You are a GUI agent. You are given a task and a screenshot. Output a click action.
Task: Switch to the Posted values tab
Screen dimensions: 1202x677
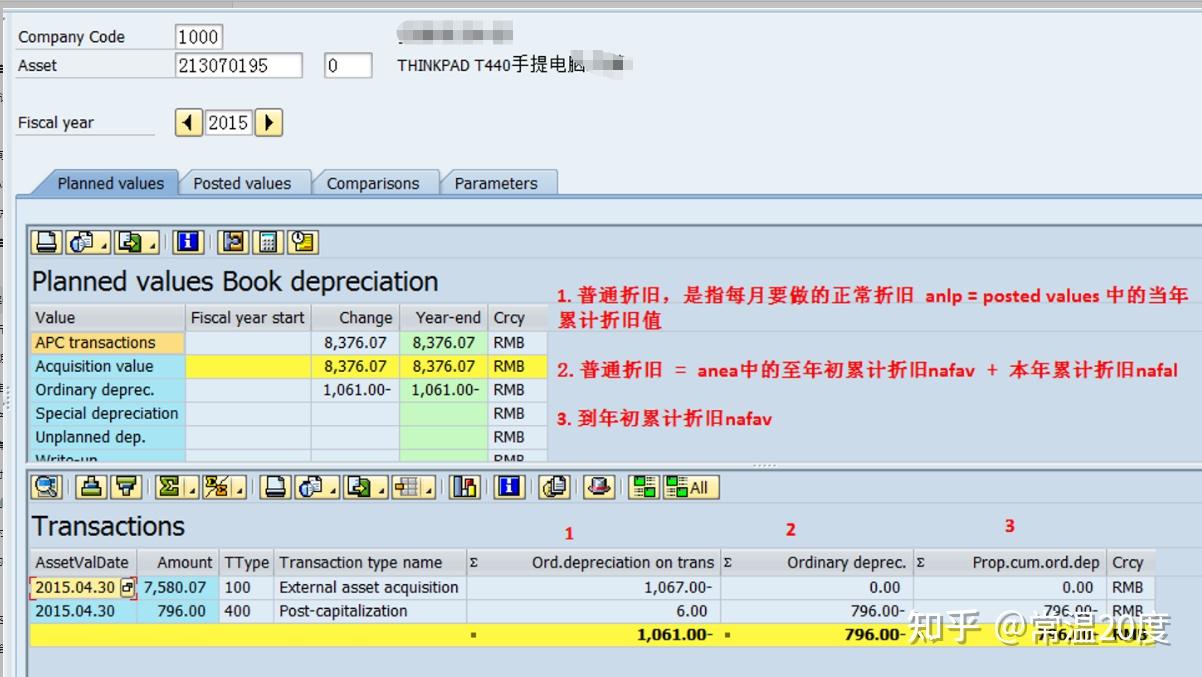coord(243,182)
